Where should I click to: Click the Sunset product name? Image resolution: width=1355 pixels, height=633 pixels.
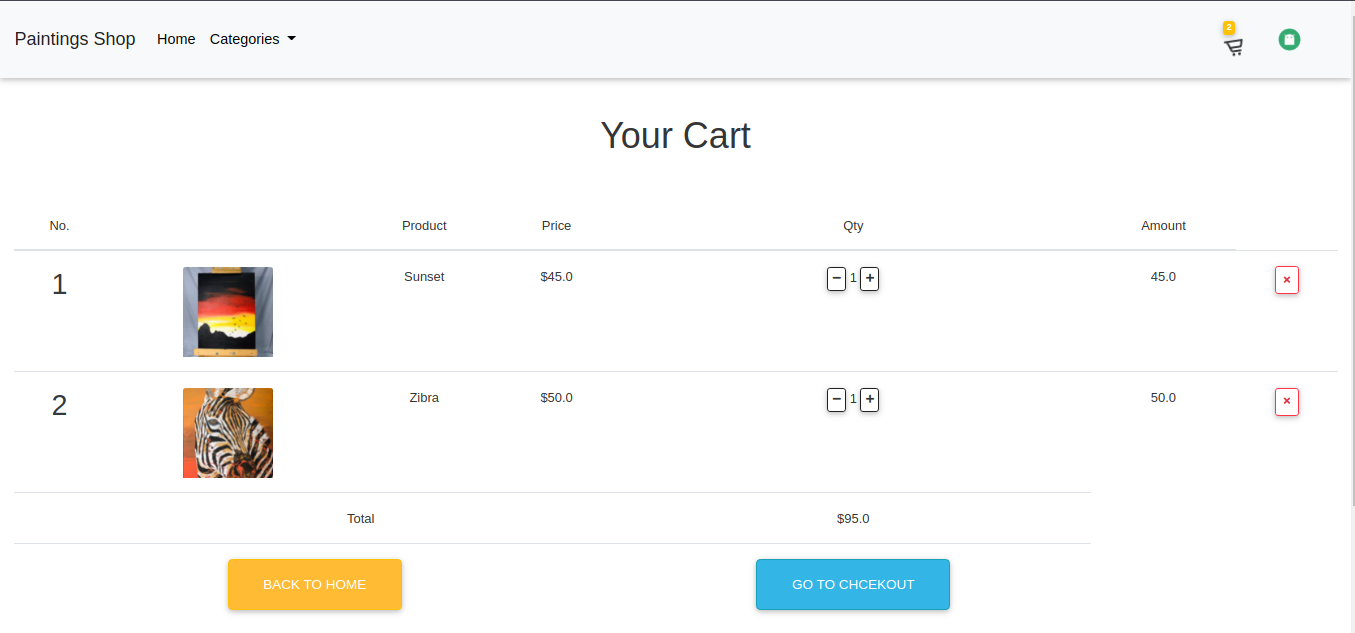pos(424,277)
